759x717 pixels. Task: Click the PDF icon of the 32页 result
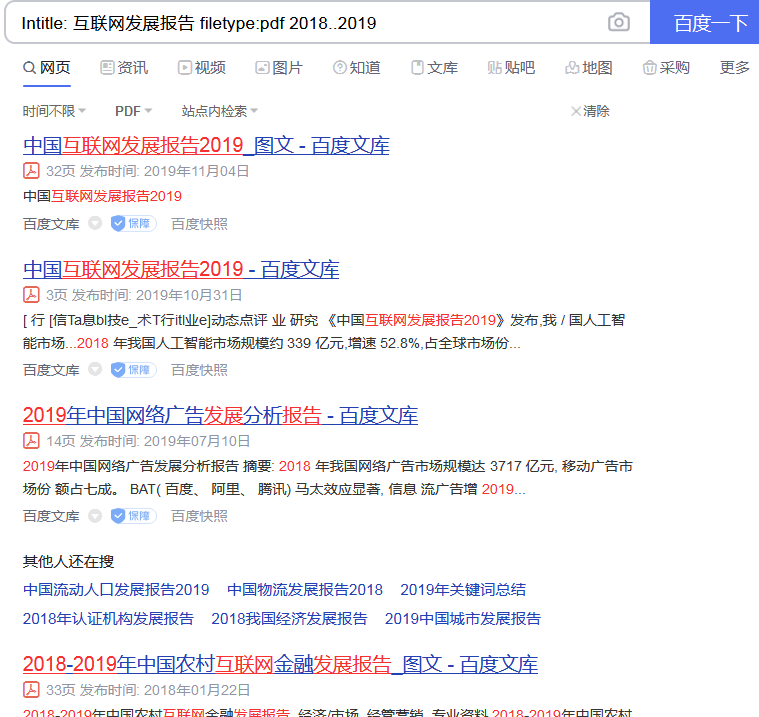31,171
